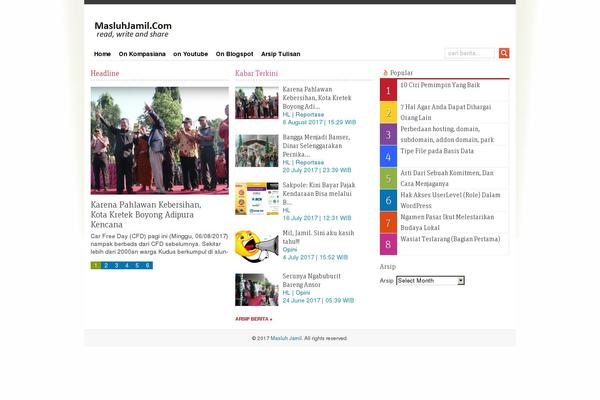This screenshot has height=400, width=600.
Task: Open popular post 10 Ciri Pemimpin Yang Baik
Action: [x=440, y=85]
